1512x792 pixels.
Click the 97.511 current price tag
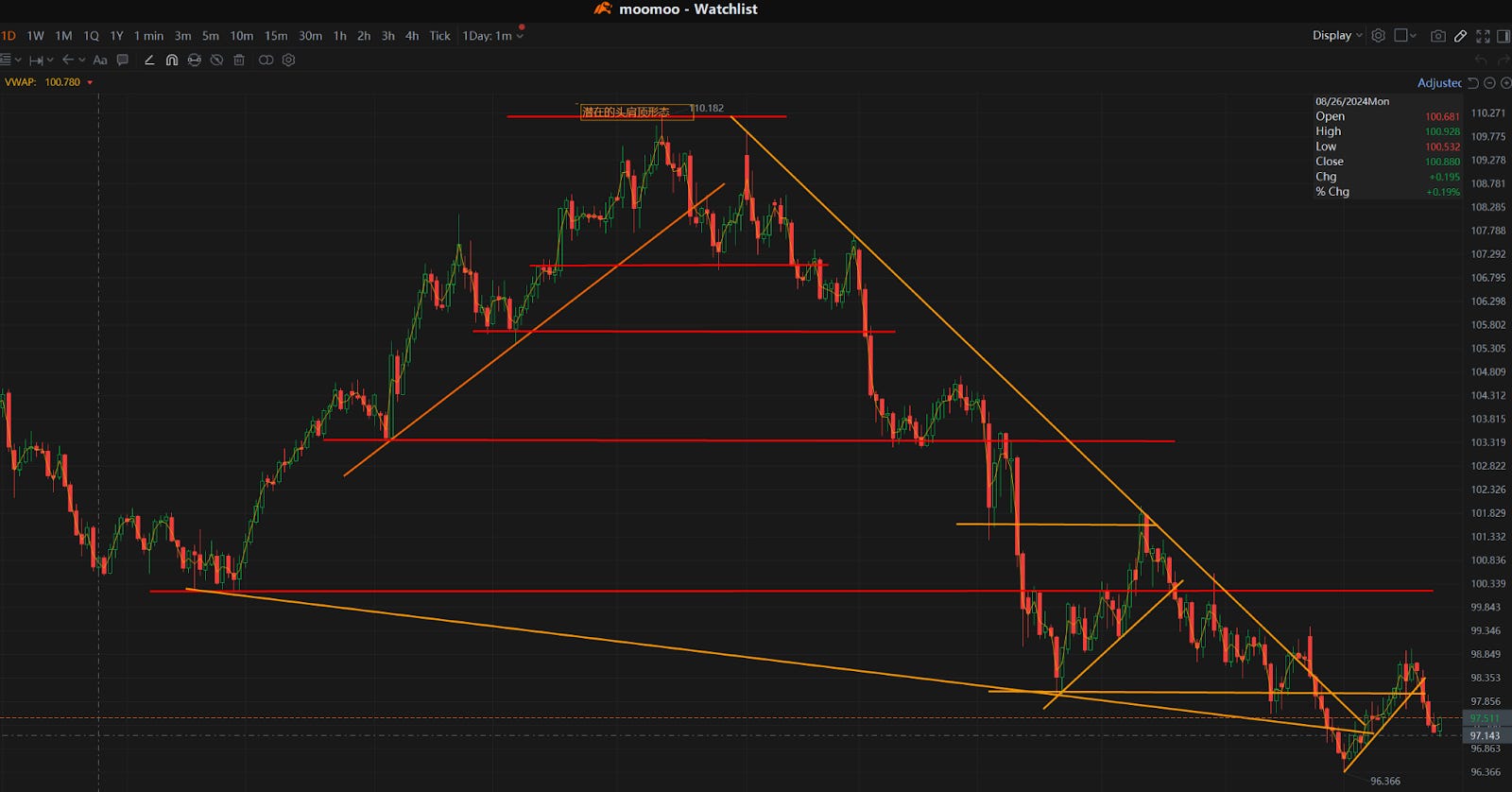click(x=1486, y=718)
